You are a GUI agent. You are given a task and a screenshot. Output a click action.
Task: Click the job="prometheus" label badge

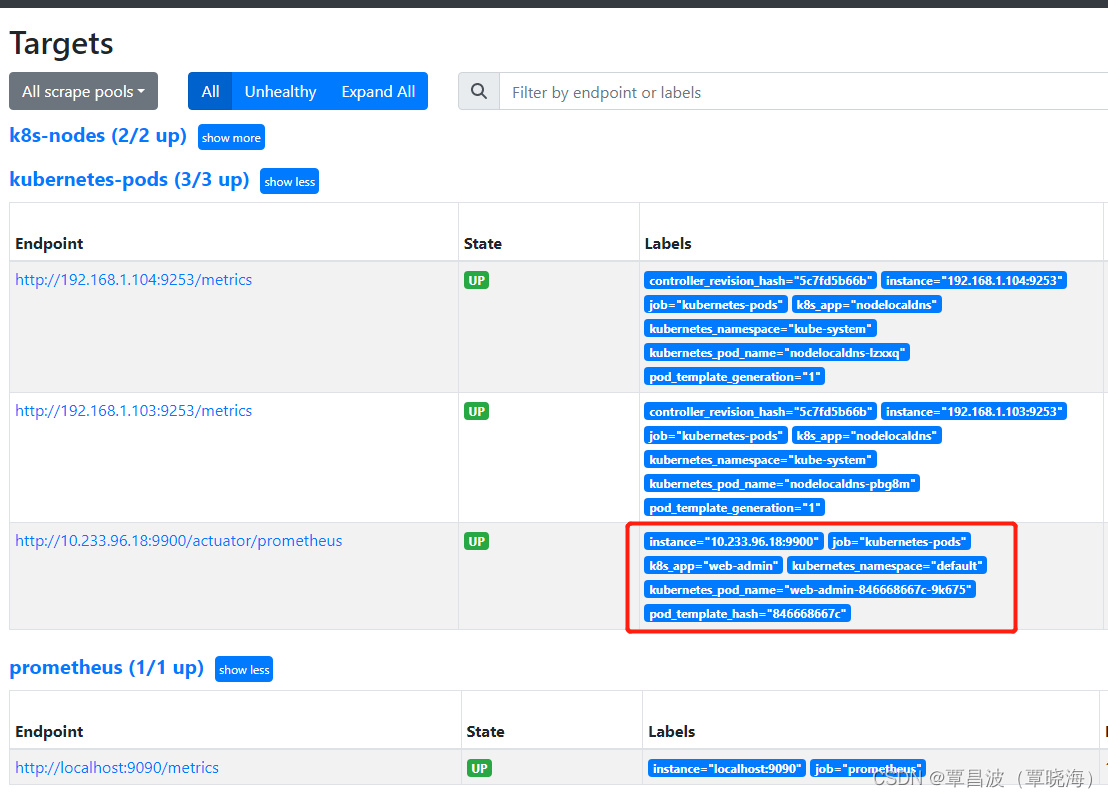867,768
